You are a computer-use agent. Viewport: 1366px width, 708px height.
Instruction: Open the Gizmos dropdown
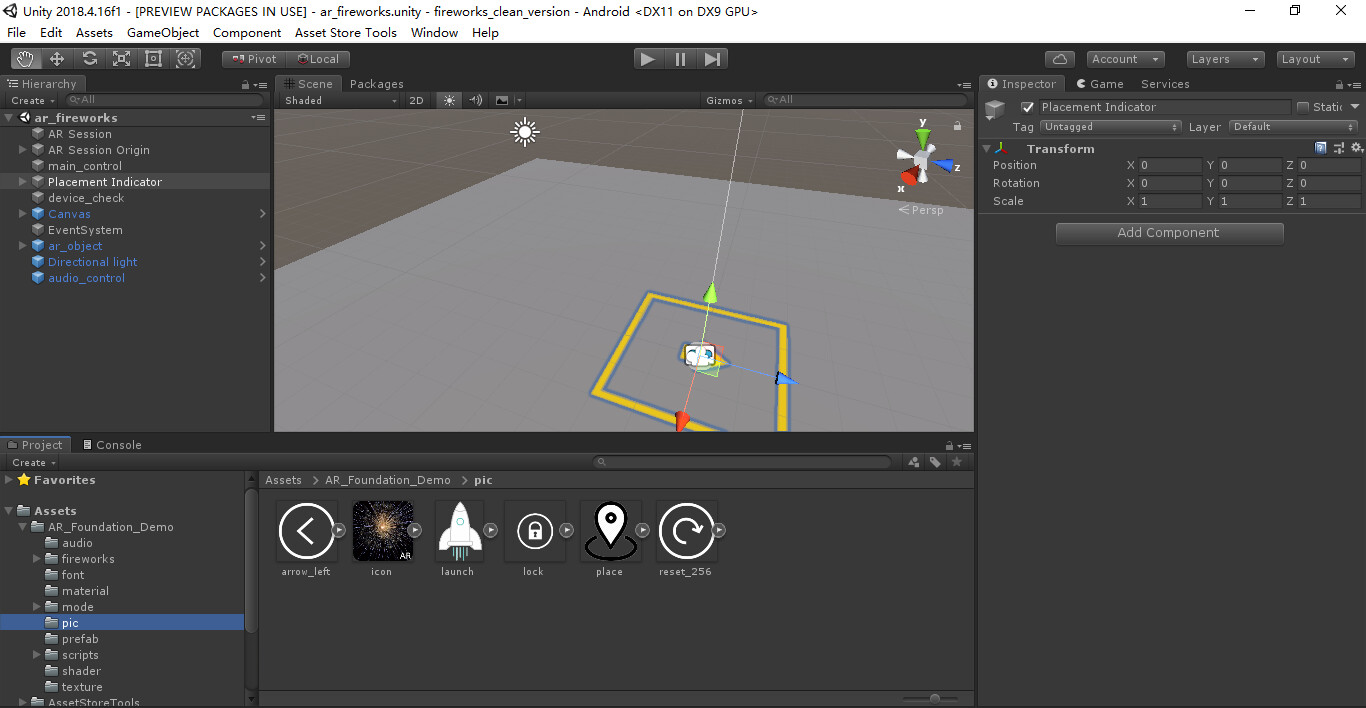point(730,100)
